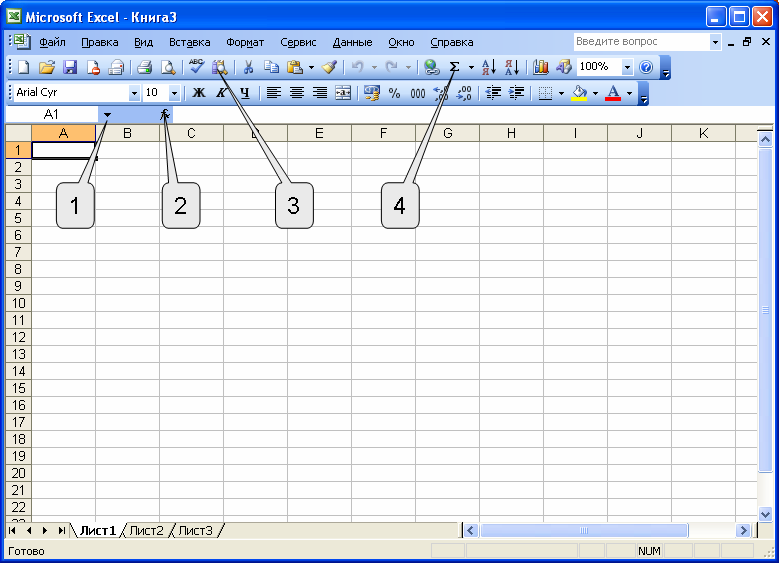This screenshot has height=563, width=779.
Task: Insert a hyperlink using the globe icon
Action: [x=431, y=67]
